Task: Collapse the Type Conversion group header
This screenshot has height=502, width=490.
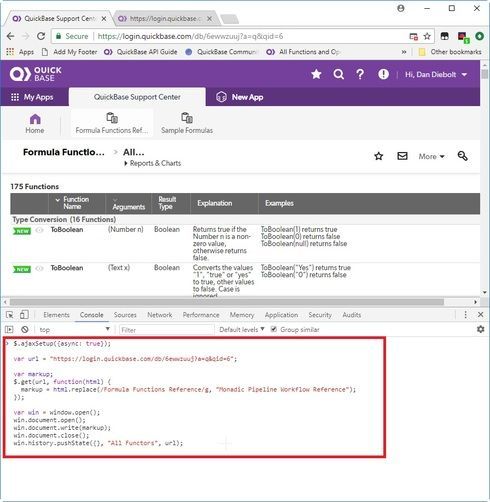Action: tap(64, 219)
